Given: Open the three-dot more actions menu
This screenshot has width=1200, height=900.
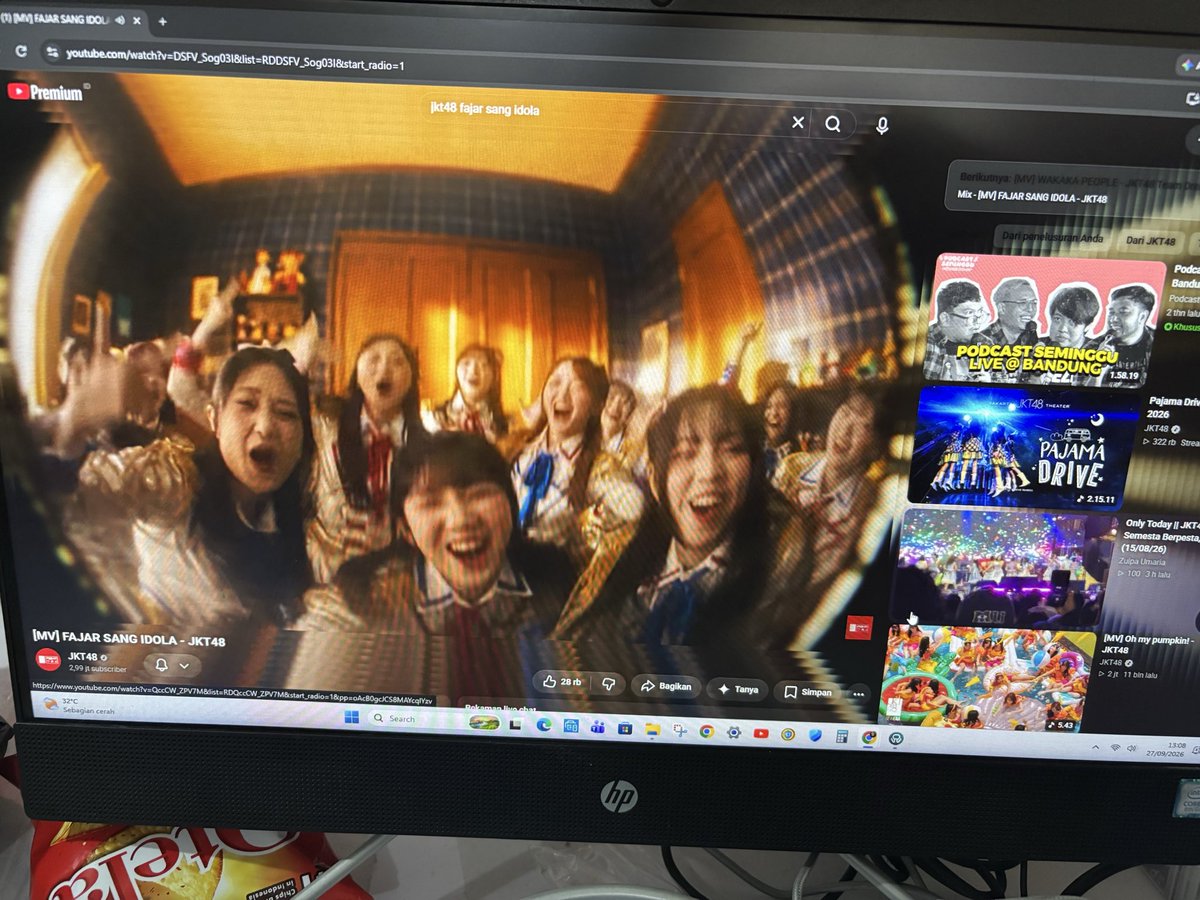Looking at the screenshot, I should point(858,693).
